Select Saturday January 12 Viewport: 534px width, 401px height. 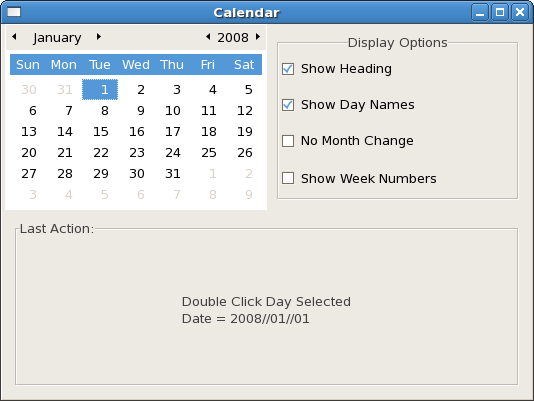(x=245, y=111)
